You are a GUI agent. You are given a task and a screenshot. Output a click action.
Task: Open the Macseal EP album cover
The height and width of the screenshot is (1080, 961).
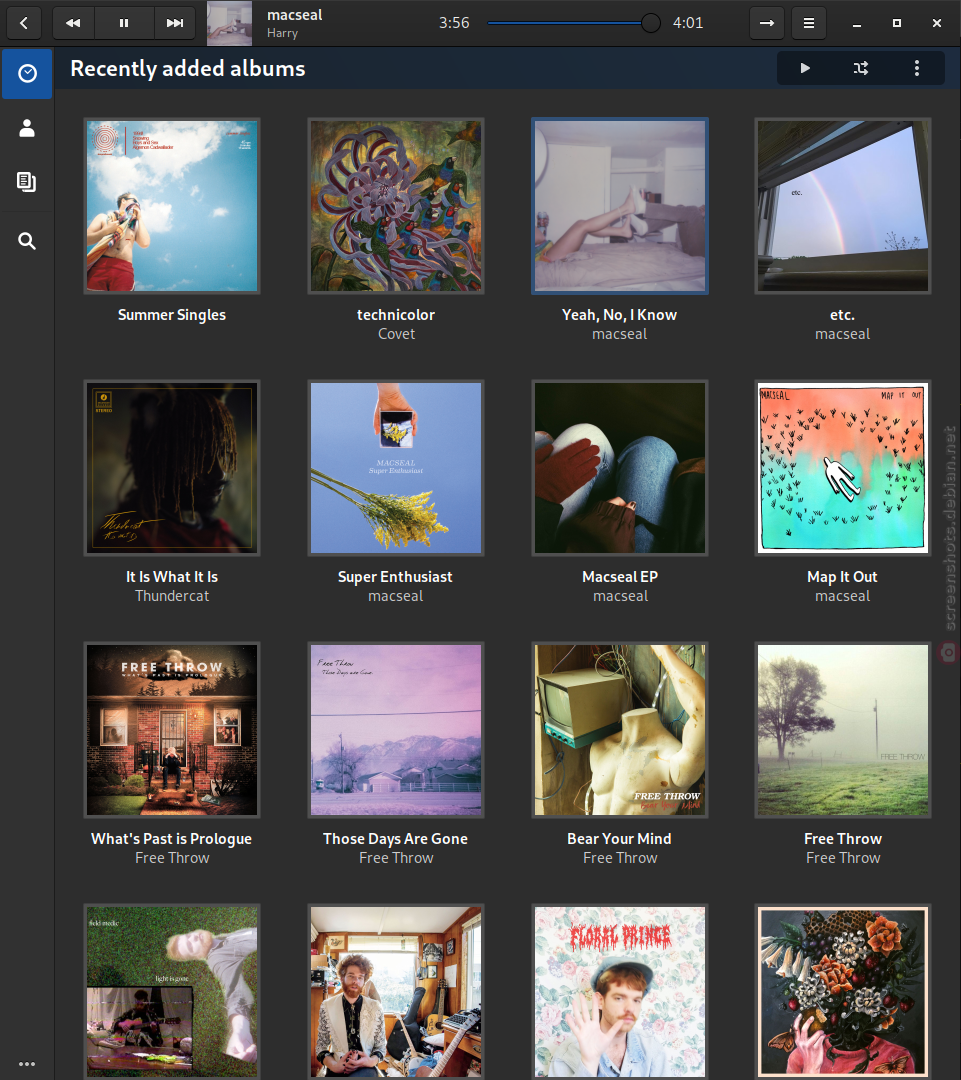click(620, 468)
